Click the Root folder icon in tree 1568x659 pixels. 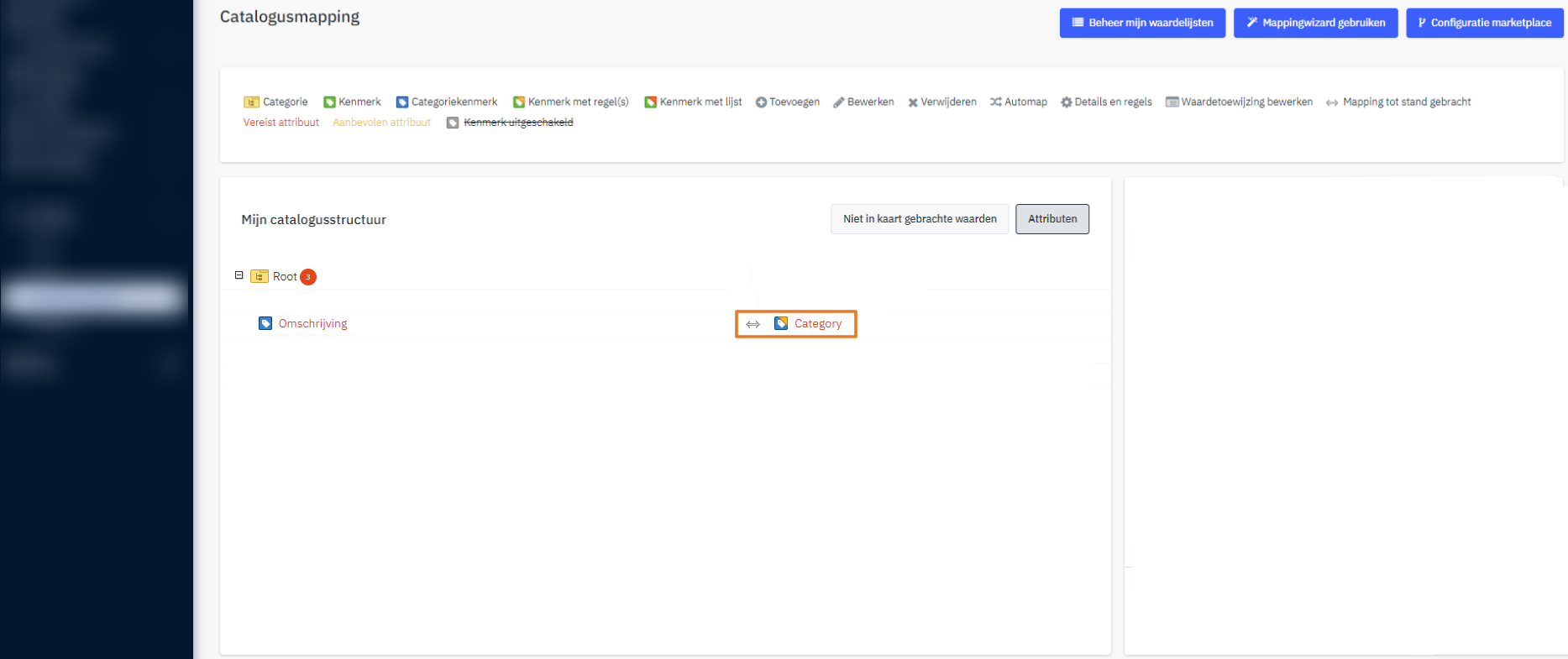(260, 276)
